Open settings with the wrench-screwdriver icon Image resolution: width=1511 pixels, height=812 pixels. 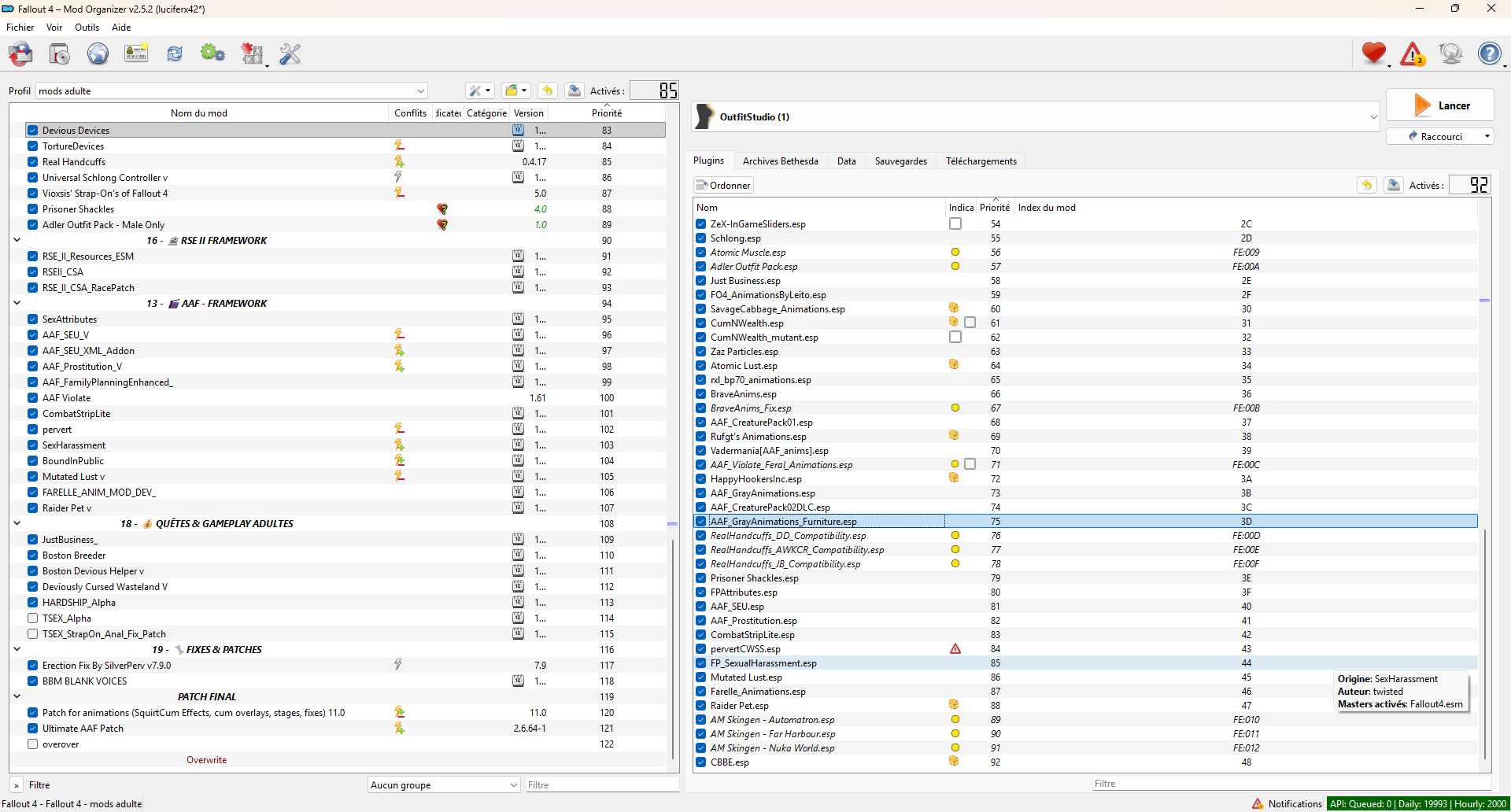click(290, 54)
